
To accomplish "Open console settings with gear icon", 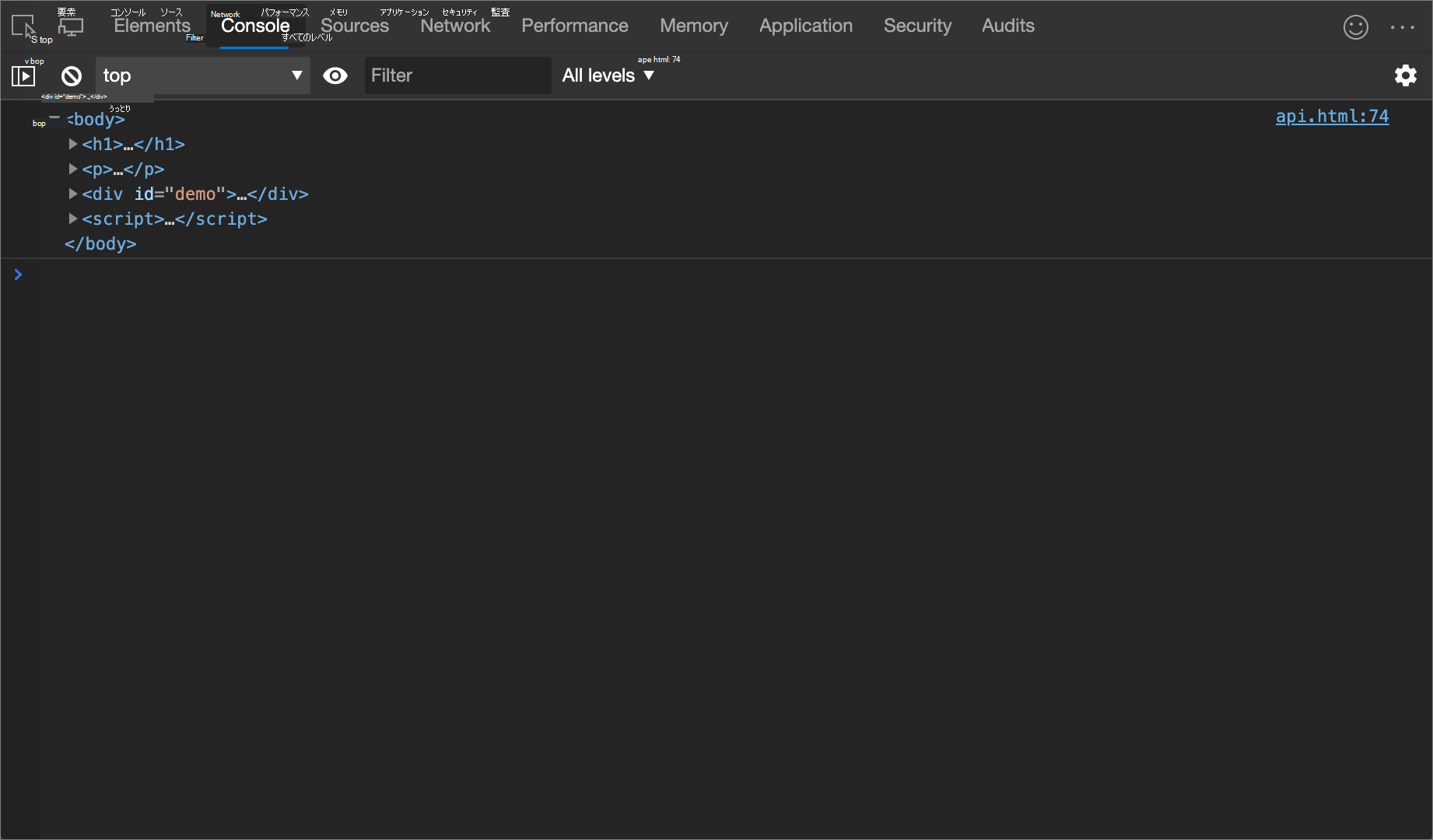I will [x=1406, y=75].
